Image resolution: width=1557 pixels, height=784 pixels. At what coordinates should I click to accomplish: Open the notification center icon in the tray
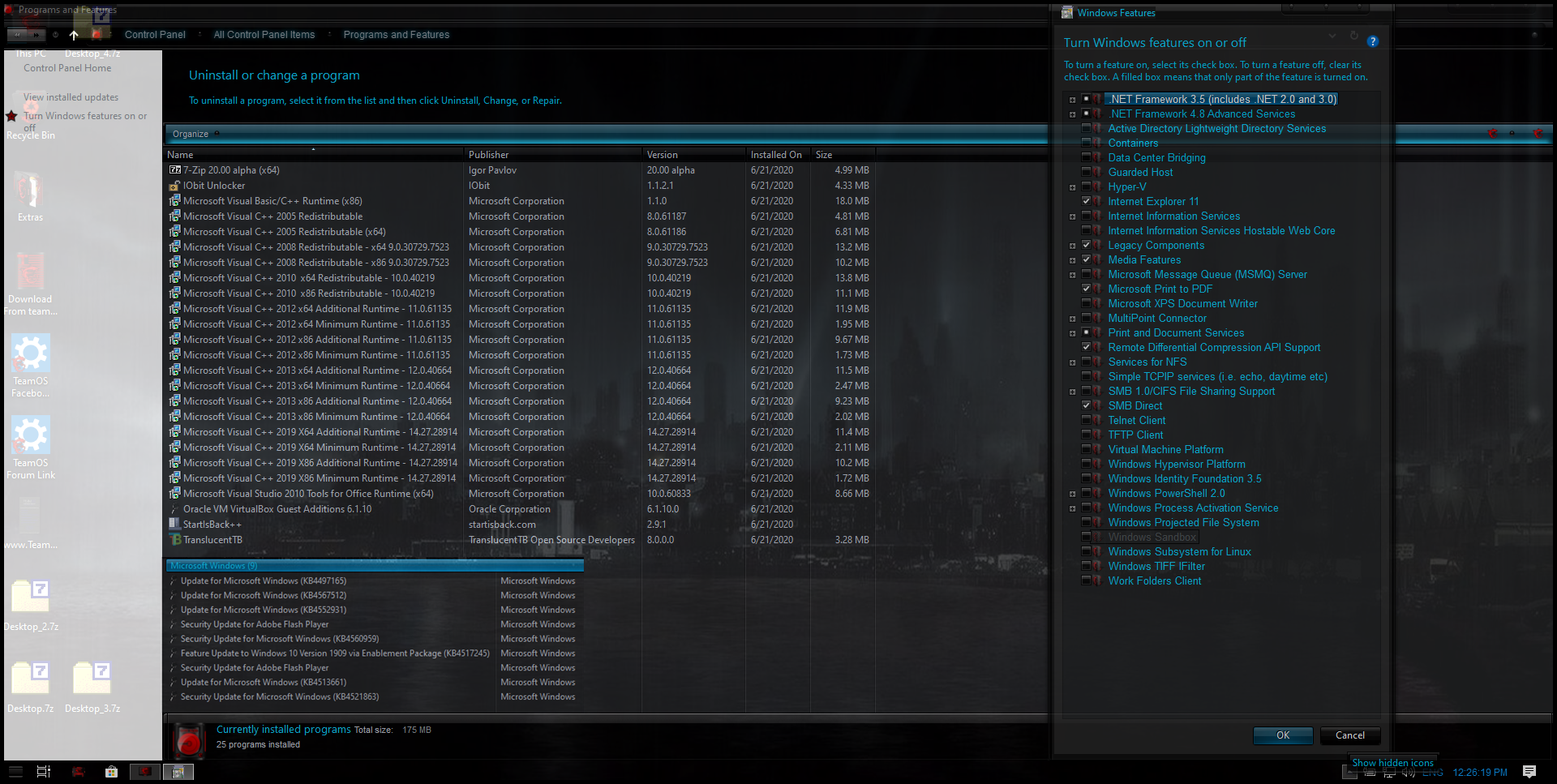[1529, 772]
